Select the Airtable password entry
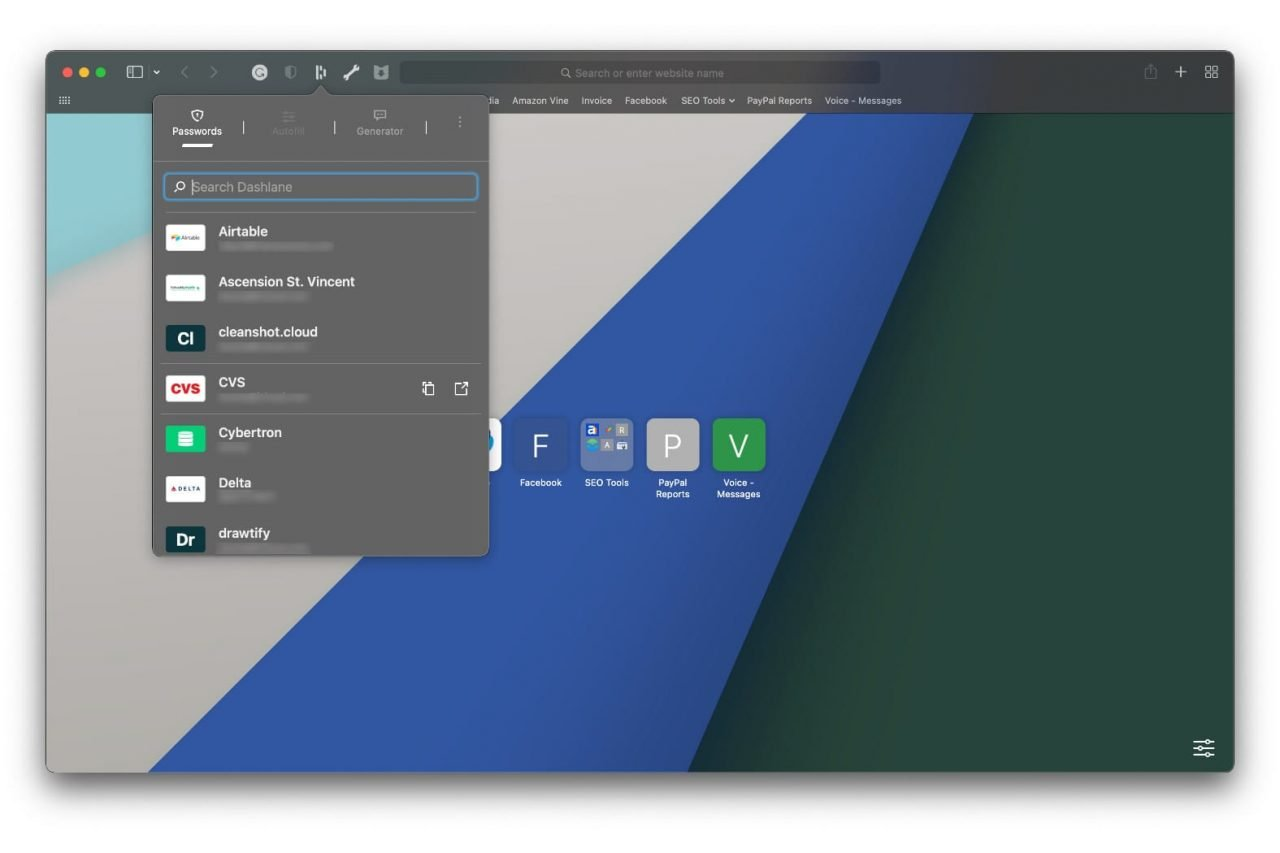This screenshot has width=1280, height=853. click(x=321, y=238)
